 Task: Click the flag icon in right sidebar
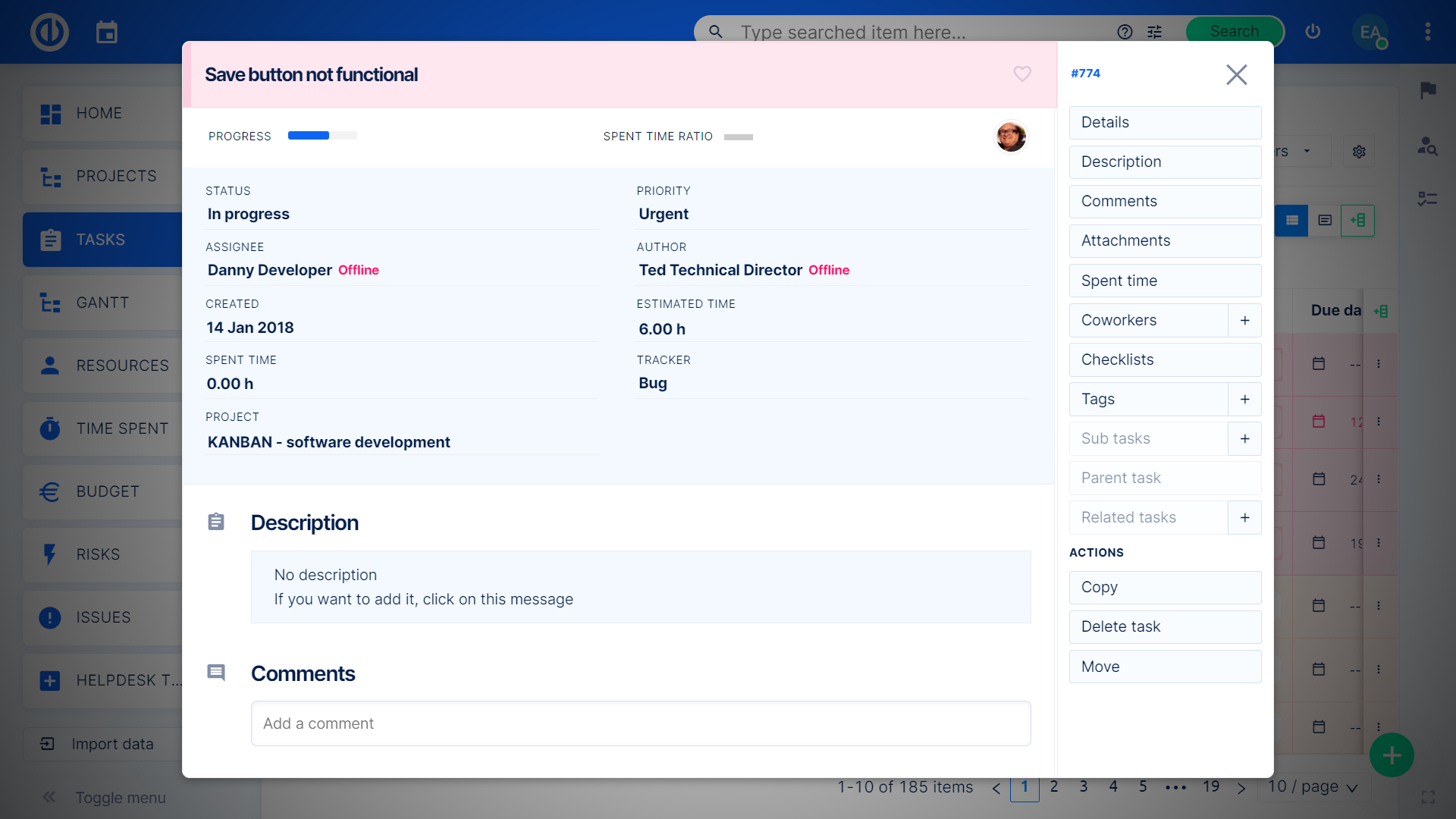click(1428, 90)
